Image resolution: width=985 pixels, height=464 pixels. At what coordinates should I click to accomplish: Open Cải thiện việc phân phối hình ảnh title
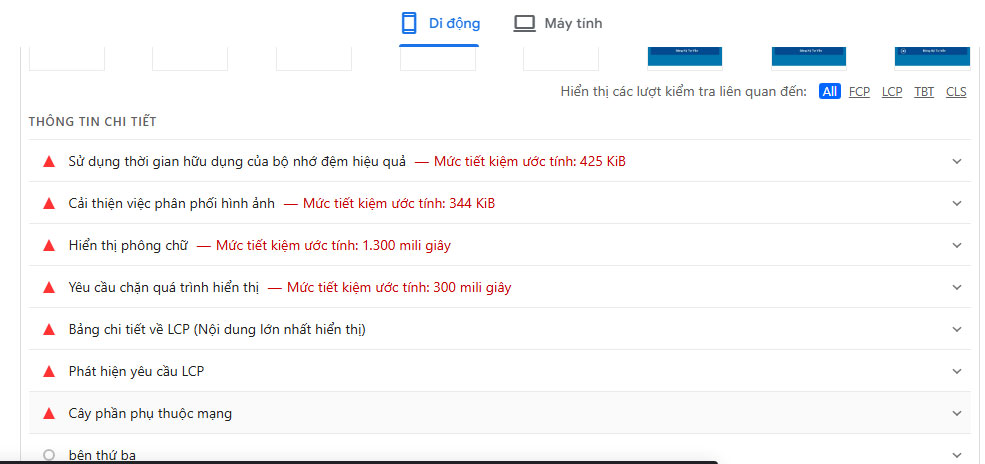coord(171,203)
